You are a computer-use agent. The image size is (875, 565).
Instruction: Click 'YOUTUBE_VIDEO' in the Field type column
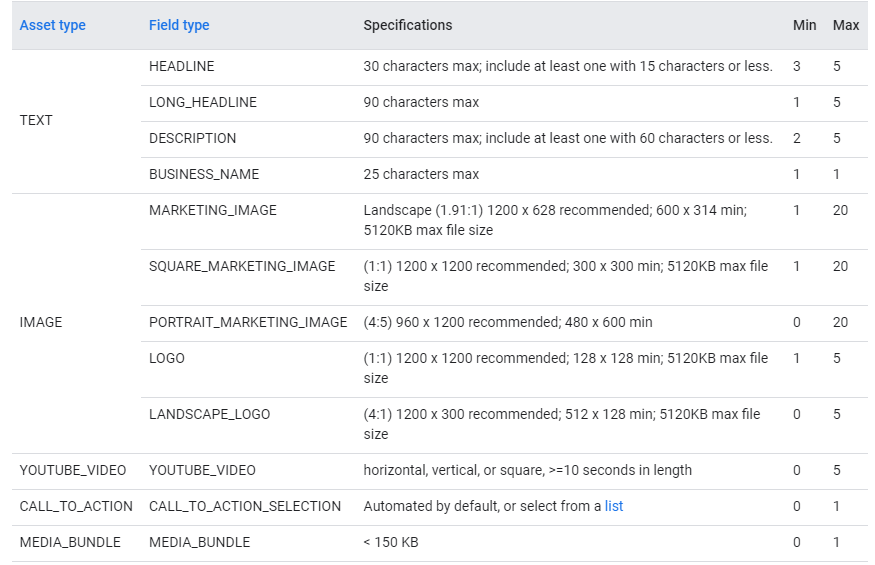[x=202, y=470]
